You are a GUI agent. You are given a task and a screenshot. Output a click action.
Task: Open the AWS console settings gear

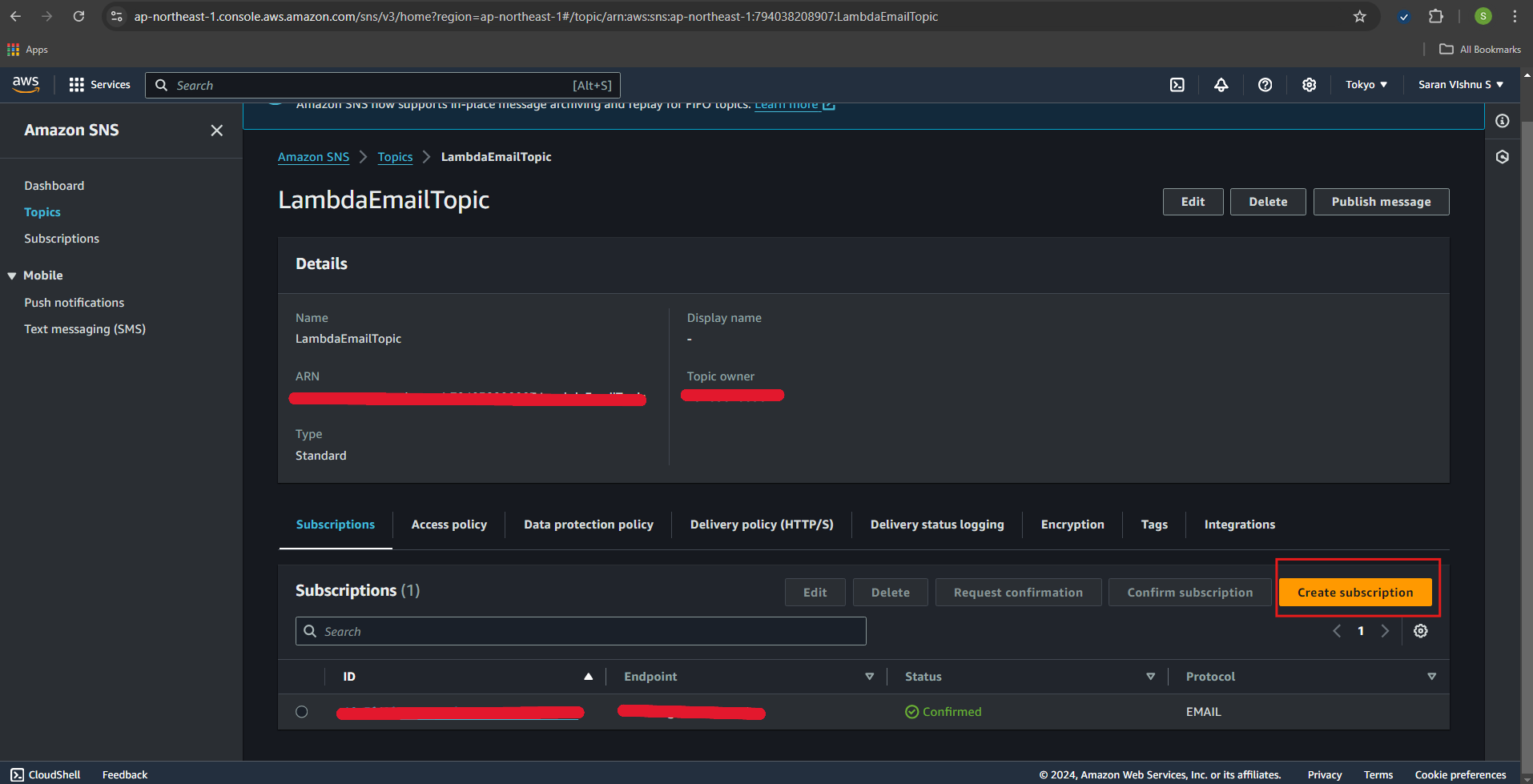click(x=1309, y=85)
